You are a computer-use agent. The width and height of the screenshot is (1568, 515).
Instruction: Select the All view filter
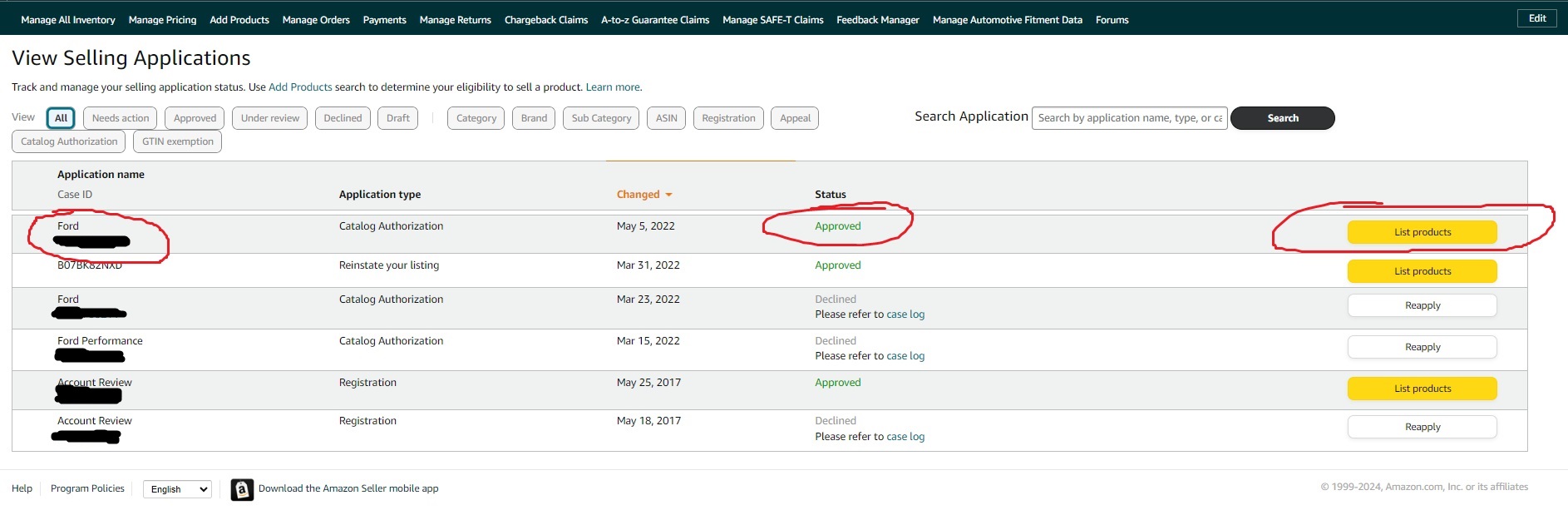61,118
